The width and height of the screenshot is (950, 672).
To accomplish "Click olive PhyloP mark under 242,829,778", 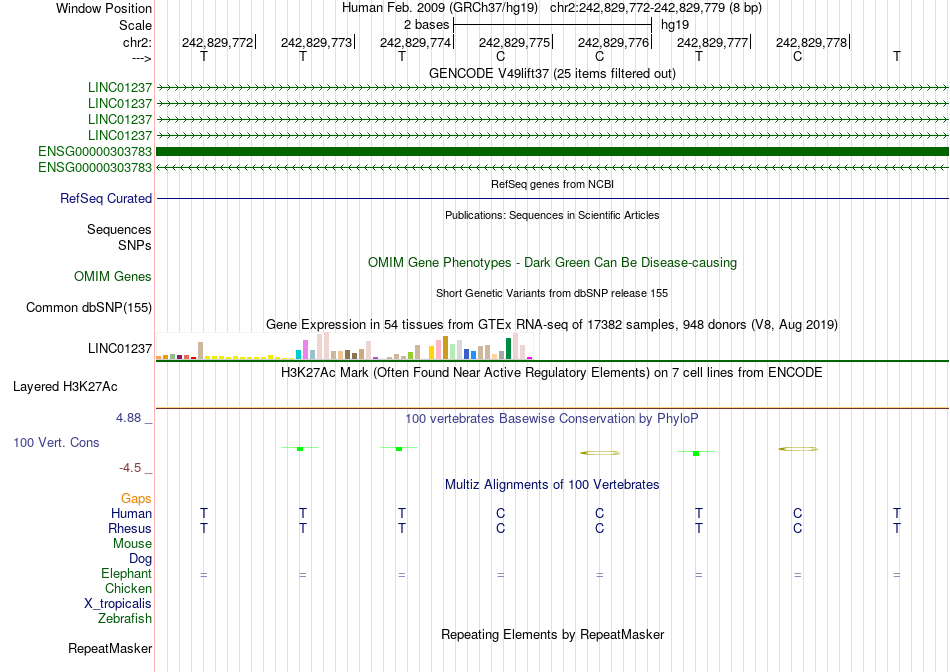I will point(798,449).
